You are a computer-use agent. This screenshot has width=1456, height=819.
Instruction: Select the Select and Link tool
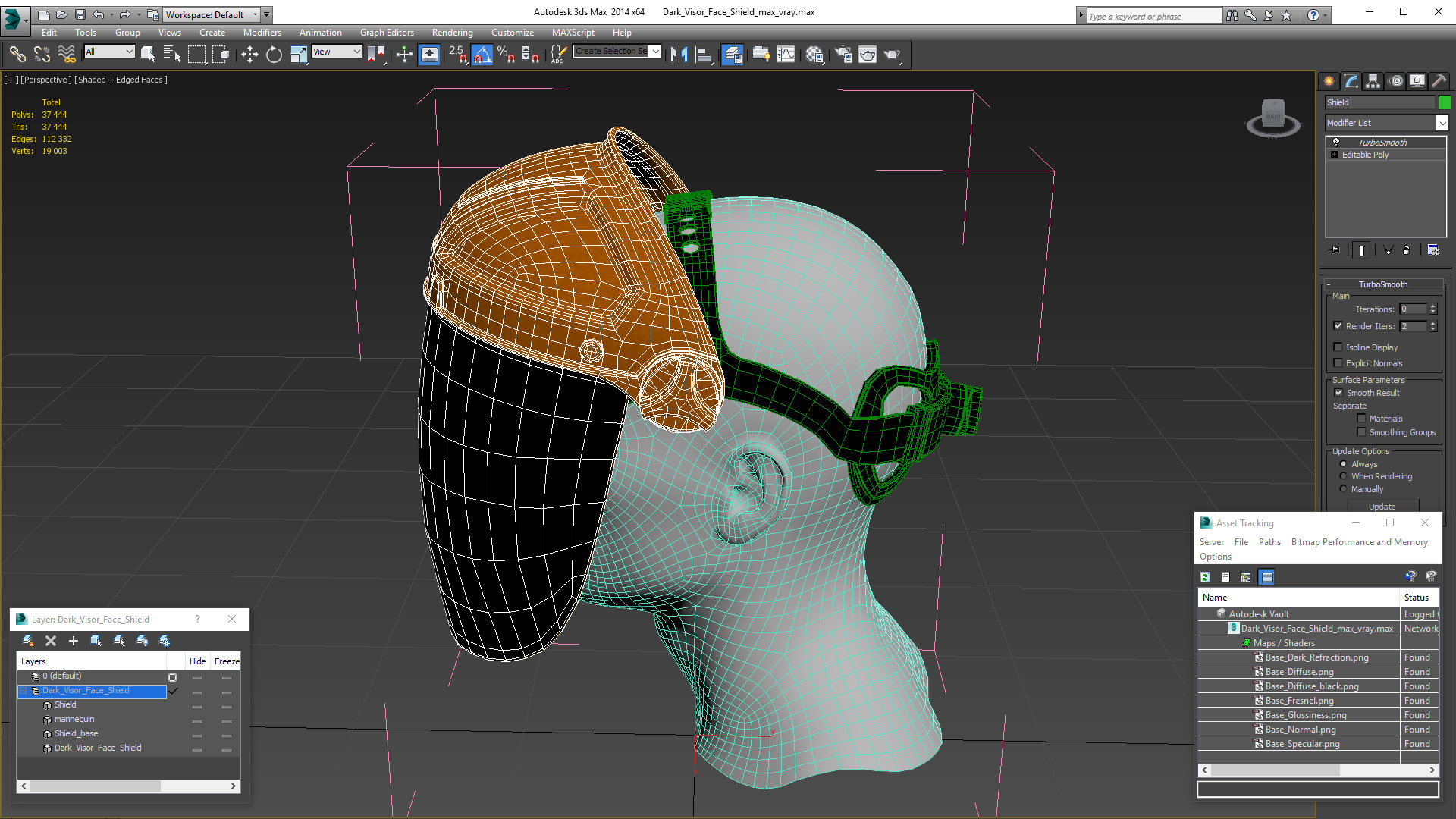17,54
